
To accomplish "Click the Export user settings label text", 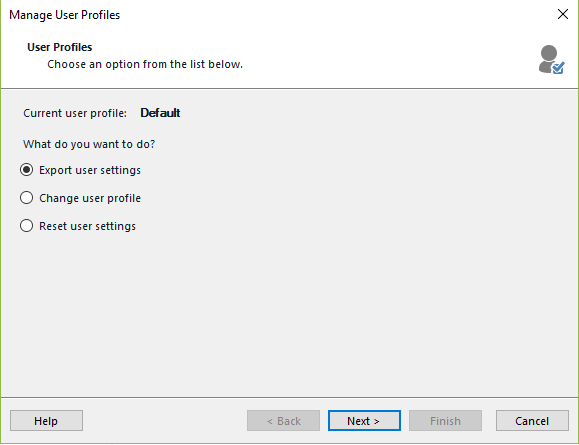I will [x=90, y=170].
